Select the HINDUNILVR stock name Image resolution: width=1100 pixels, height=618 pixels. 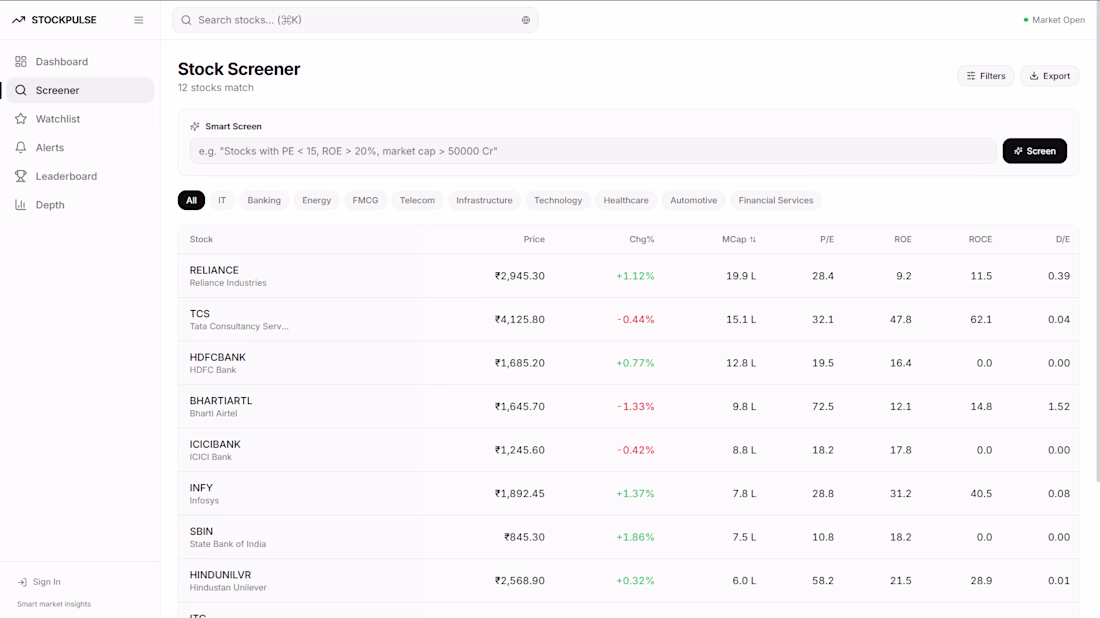220,575
